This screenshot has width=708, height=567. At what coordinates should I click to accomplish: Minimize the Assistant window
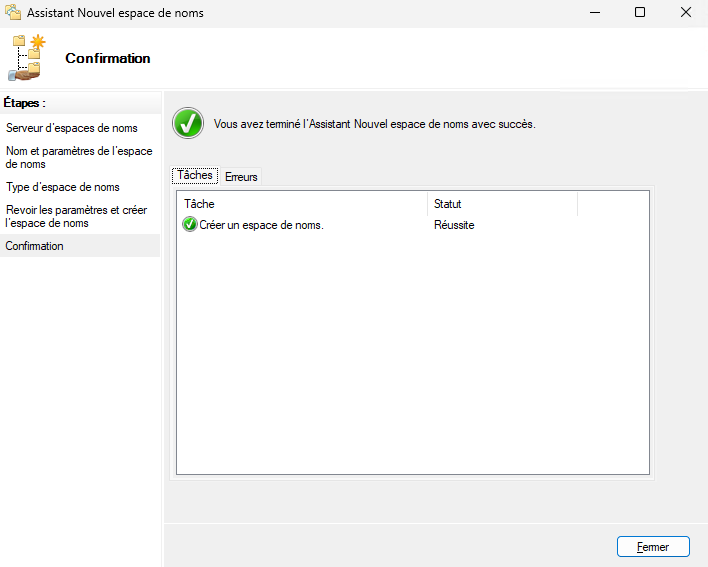click(x=594, y=13)
